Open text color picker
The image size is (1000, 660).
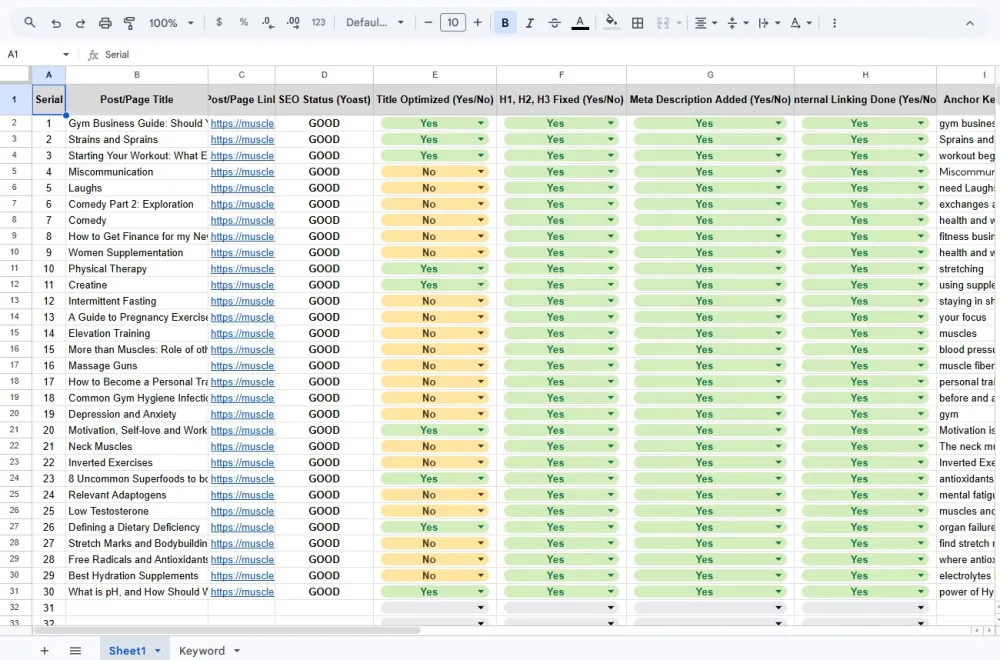[580, 23]
